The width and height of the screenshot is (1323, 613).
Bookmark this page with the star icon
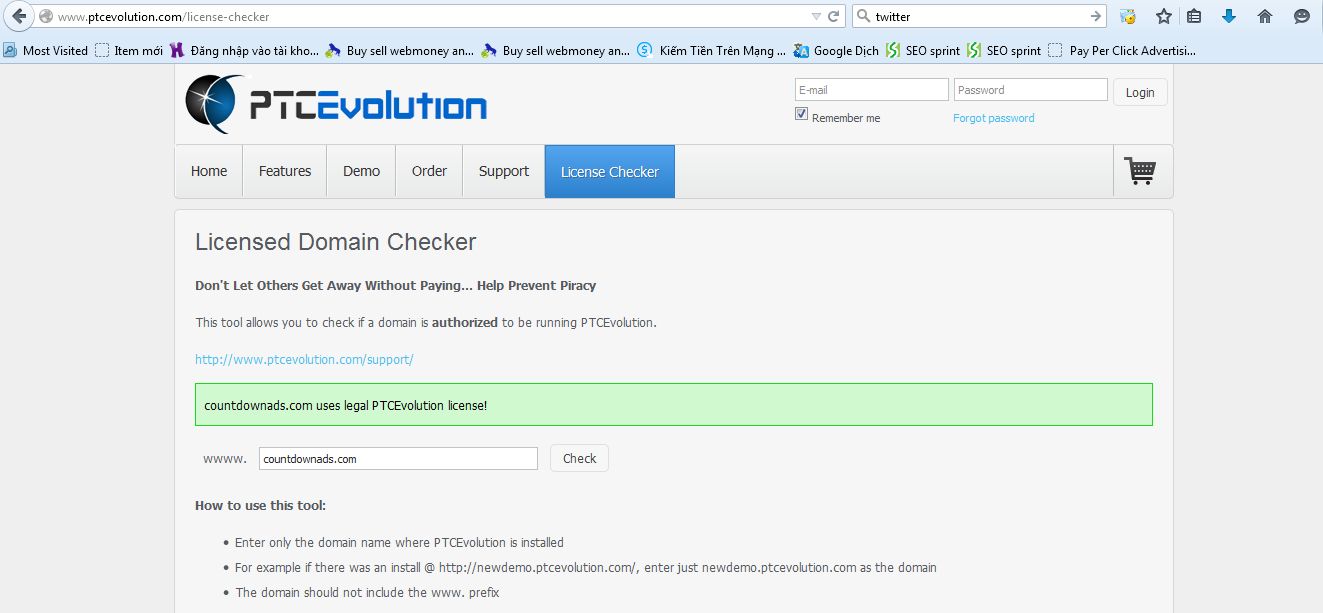1163,16
